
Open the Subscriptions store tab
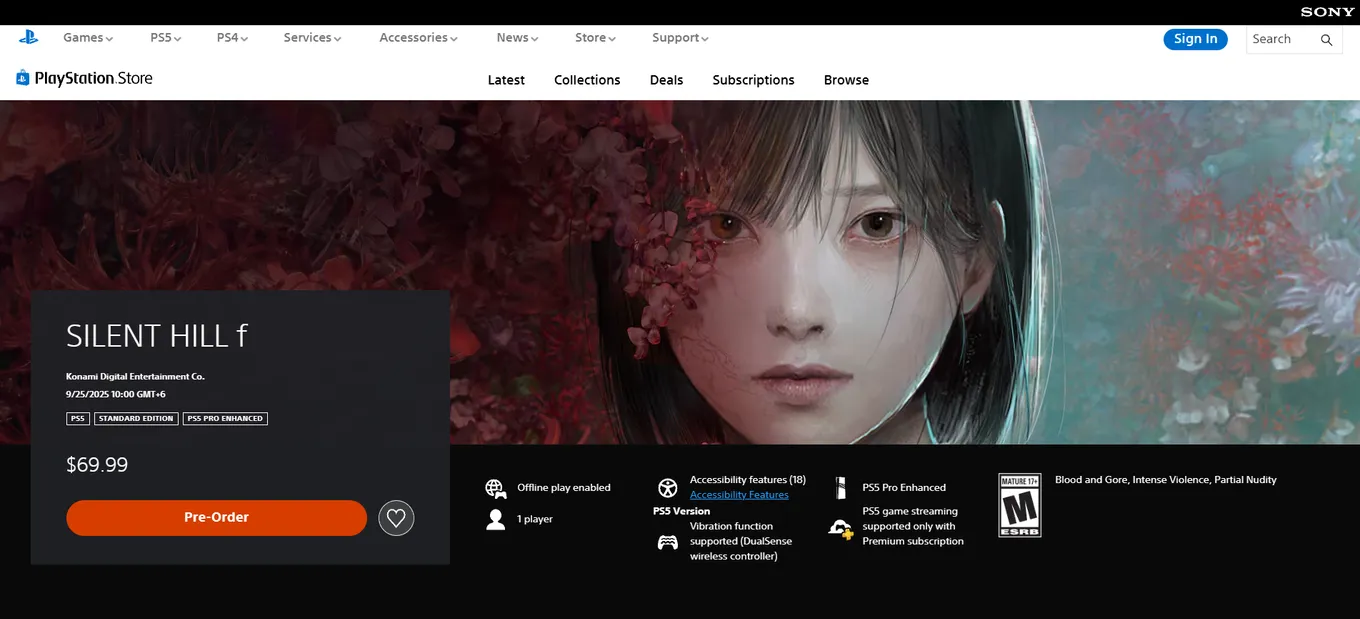(x=753, y=80)
